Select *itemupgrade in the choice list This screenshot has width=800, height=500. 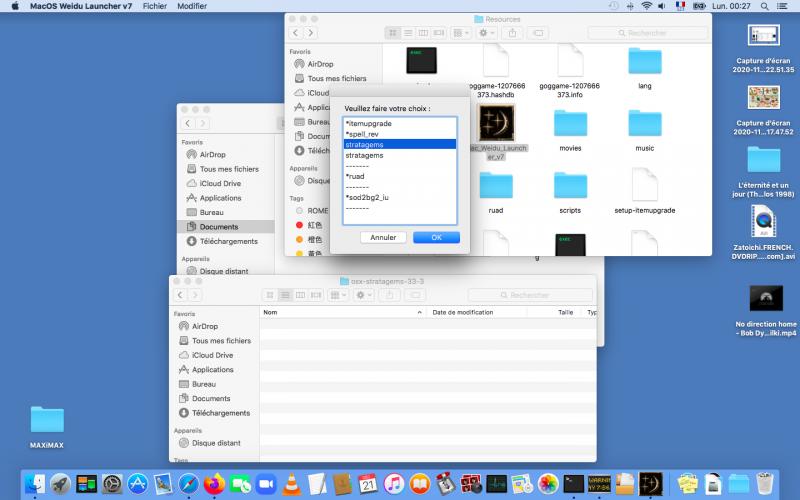(400, 123)
